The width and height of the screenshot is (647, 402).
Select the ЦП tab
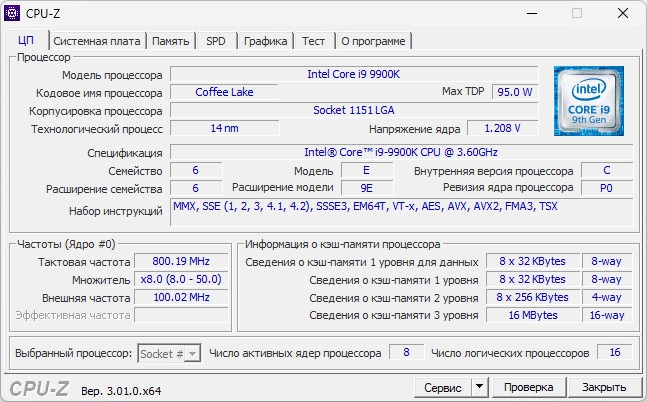pyautogui.click(x=26, y=40)
